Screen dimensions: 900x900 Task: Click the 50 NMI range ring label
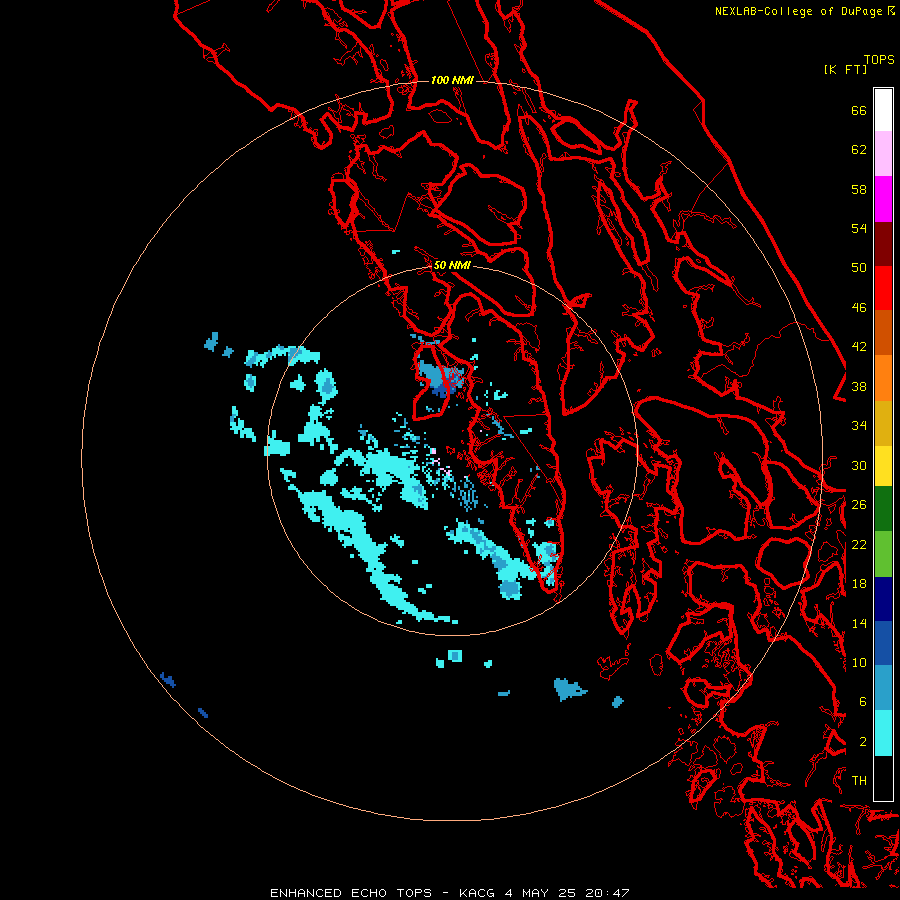click(452, 265)
